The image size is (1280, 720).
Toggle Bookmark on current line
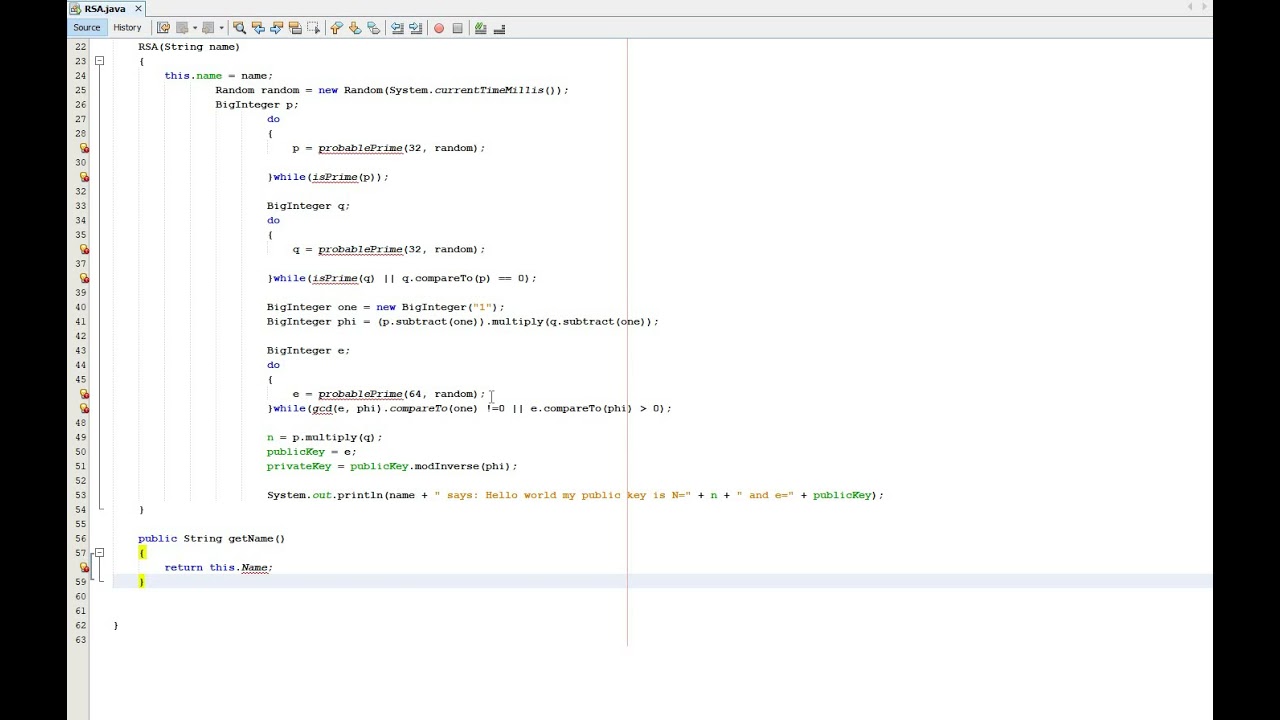coord(373,28)
